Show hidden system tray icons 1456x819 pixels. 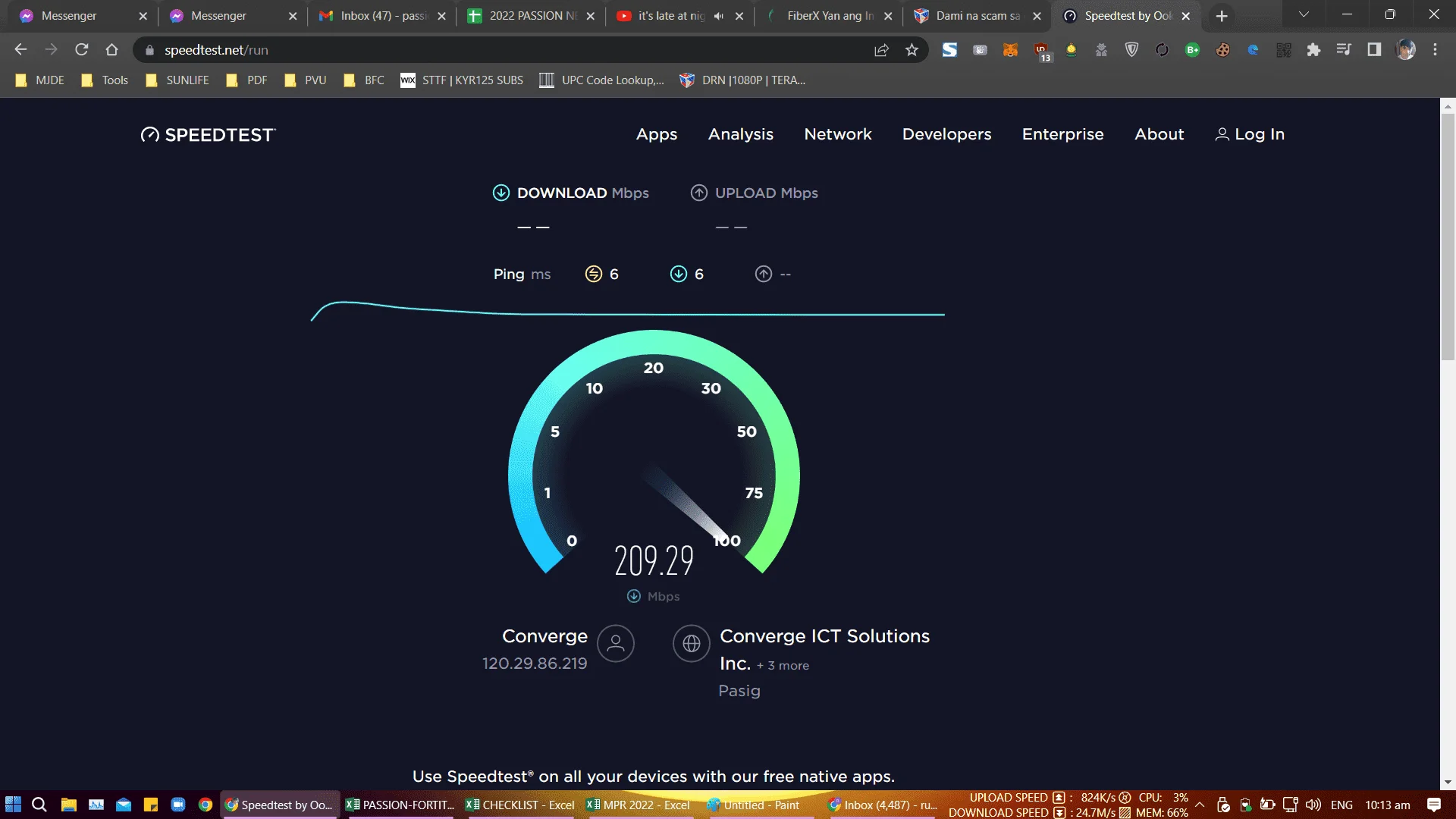pos(1200,805)
